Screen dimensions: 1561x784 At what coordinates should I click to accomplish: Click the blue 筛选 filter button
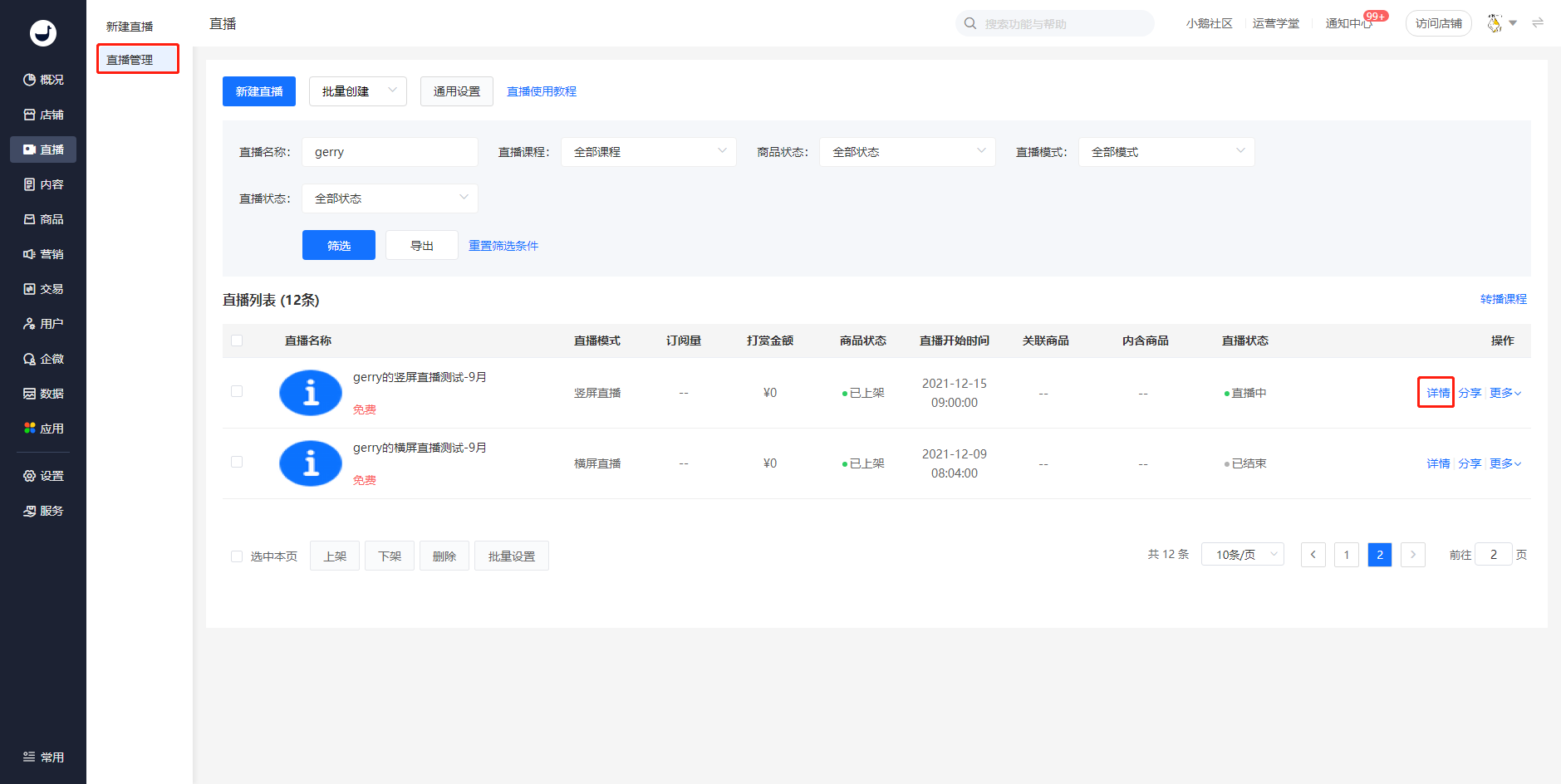(339, 245)
